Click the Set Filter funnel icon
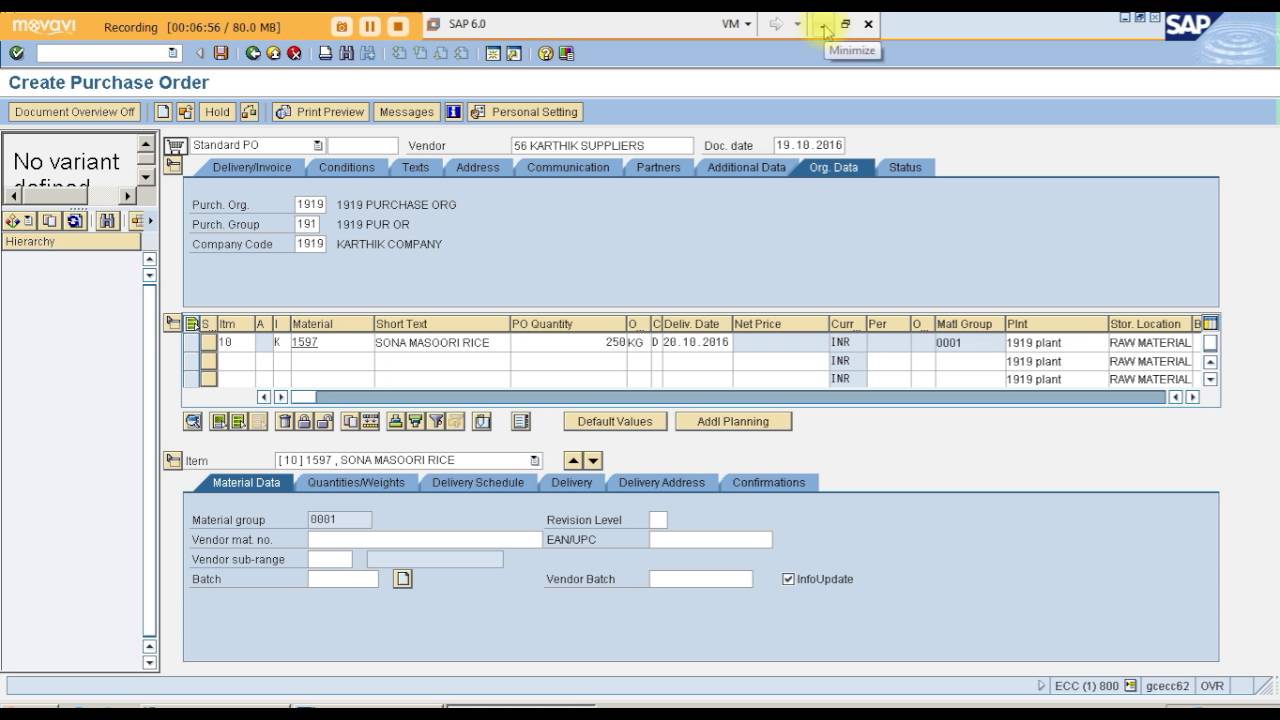1280x720 pixels. (x=436, y=421)
